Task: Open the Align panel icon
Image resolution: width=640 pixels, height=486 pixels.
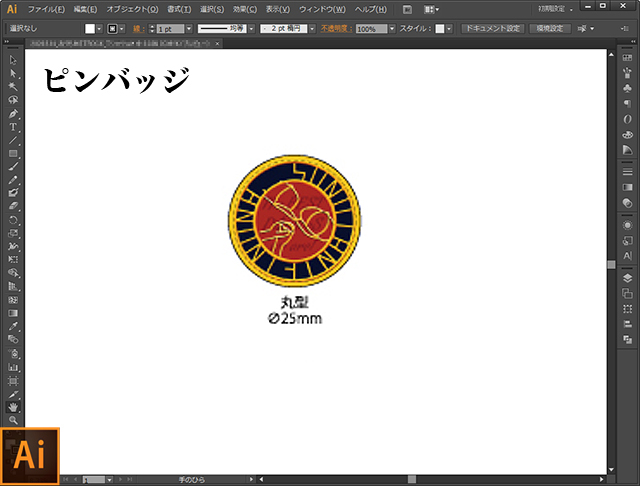Action: point(627,324)
